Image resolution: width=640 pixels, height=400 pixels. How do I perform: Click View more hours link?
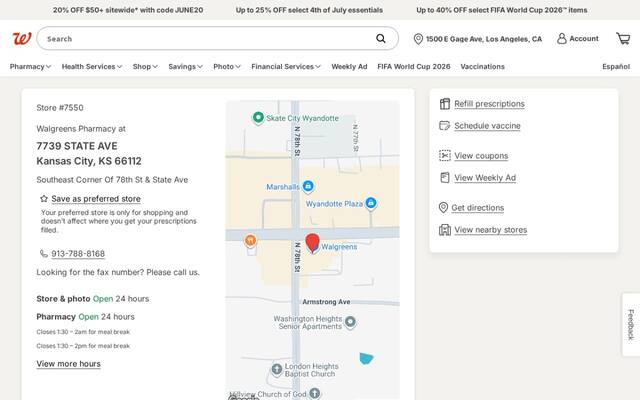click(x=68, y=364)
